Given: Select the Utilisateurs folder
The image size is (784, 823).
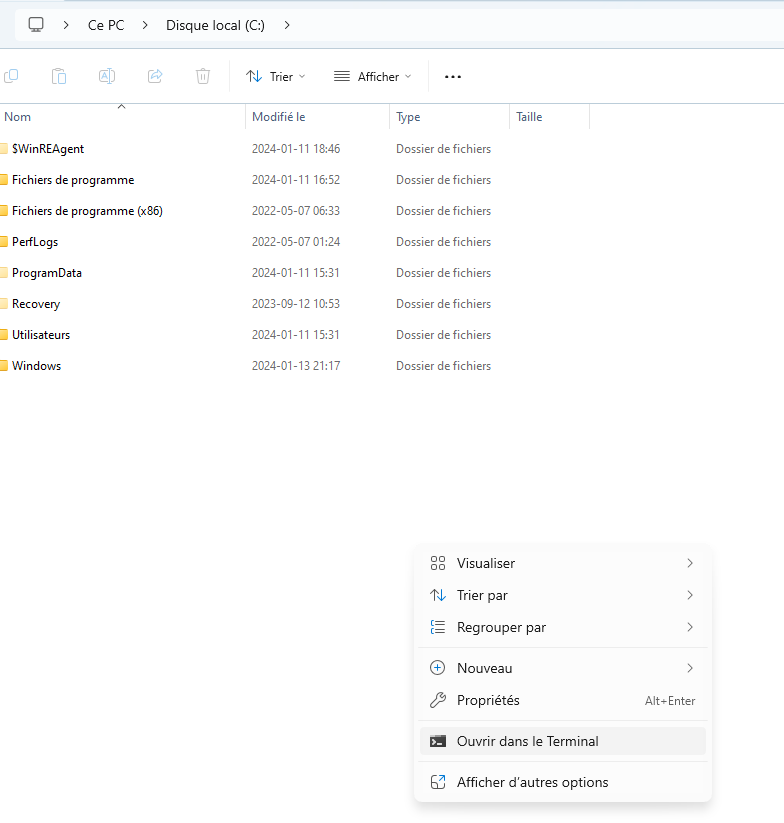Looking at the screenshot, I should pos(40,335).
